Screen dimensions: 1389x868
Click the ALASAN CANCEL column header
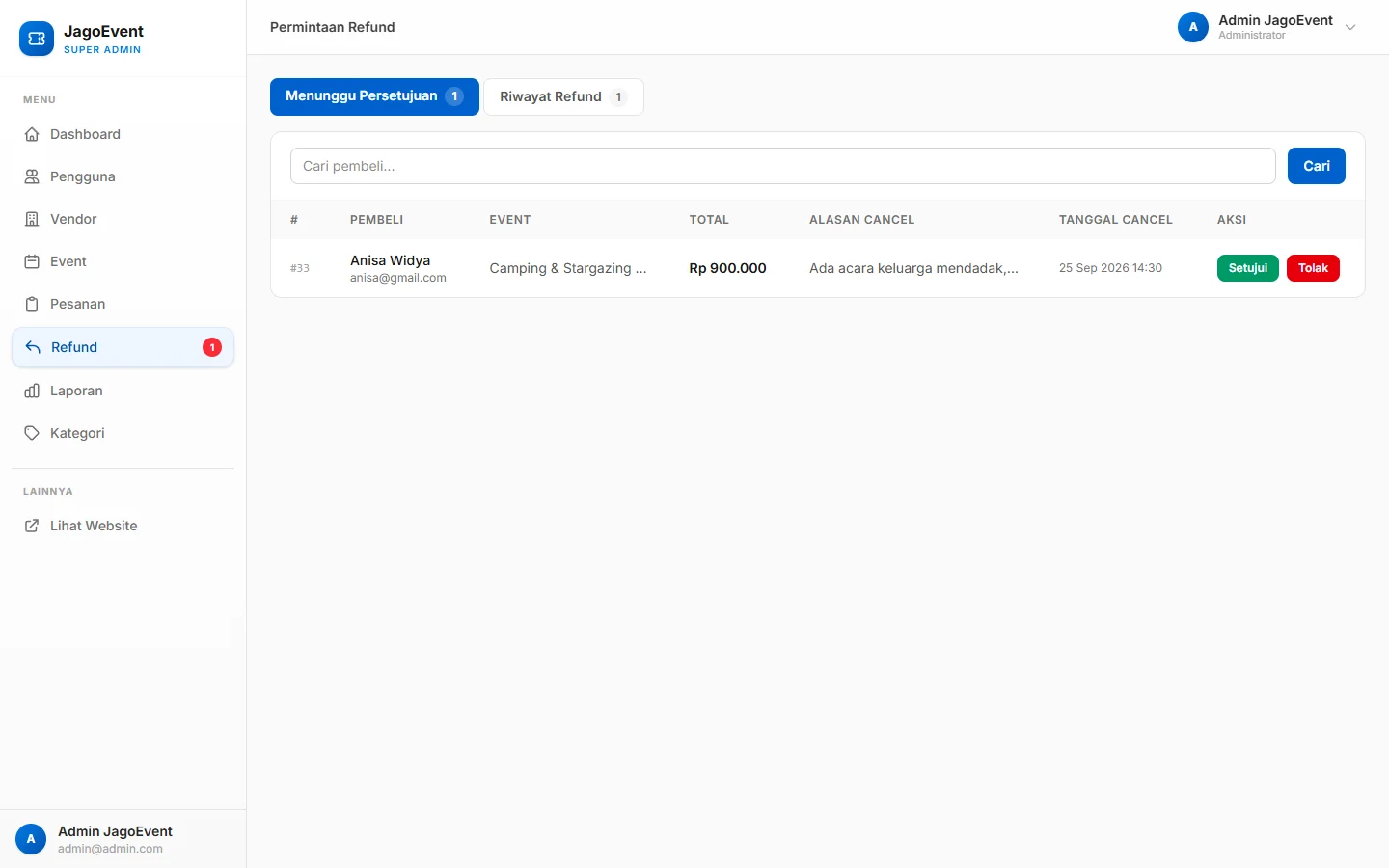[861, 220]
